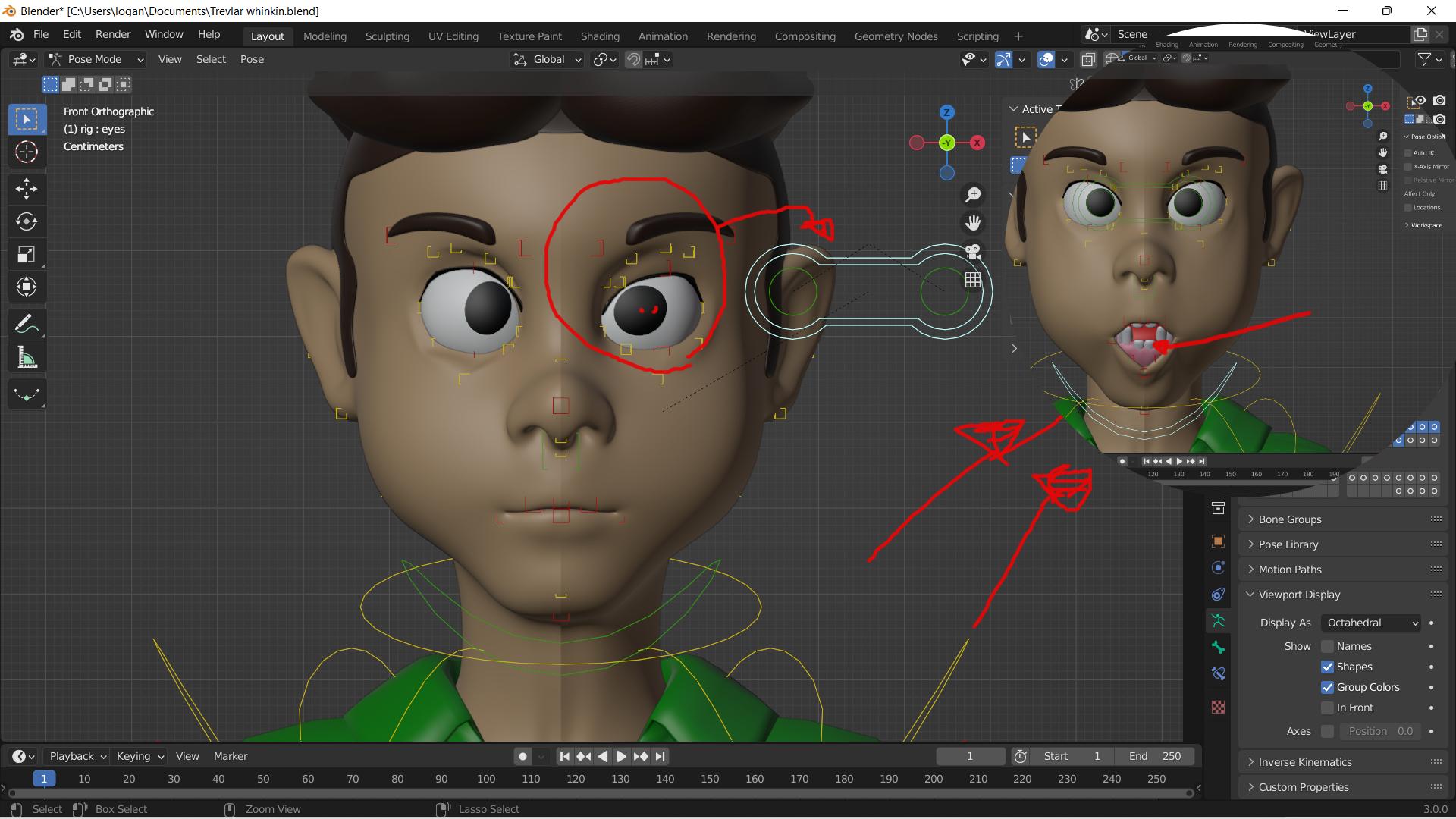1456x819 pixels.
Task: Enable the In Front checkbox
Action: pos(1324,707)
